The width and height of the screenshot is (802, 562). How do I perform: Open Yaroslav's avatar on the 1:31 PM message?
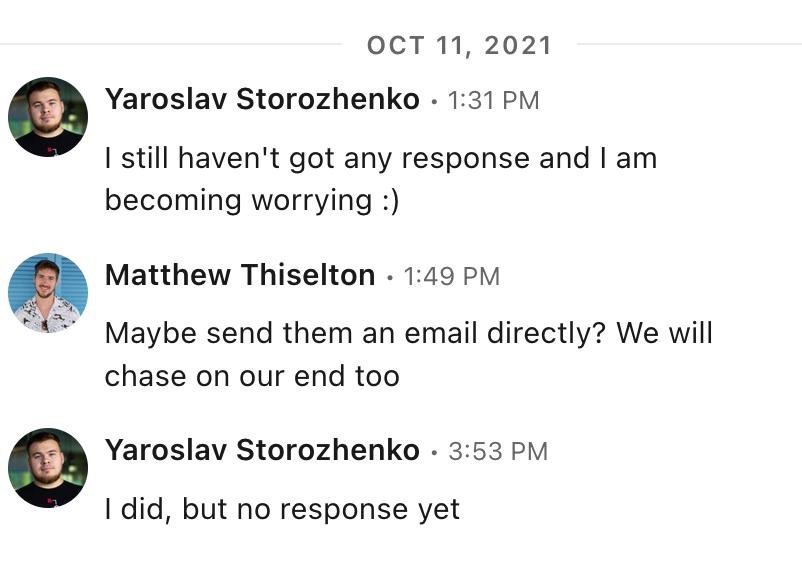pos(48,117)
